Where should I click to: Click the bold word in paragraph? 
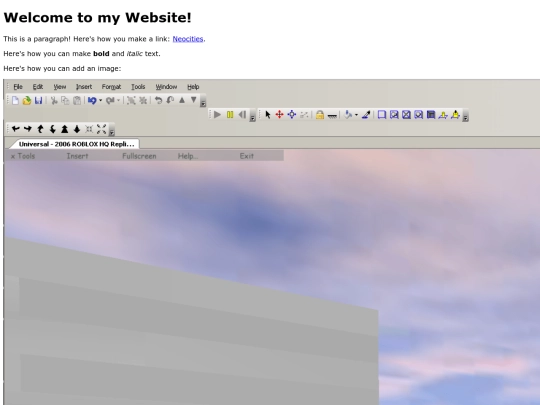coord(101,54)
